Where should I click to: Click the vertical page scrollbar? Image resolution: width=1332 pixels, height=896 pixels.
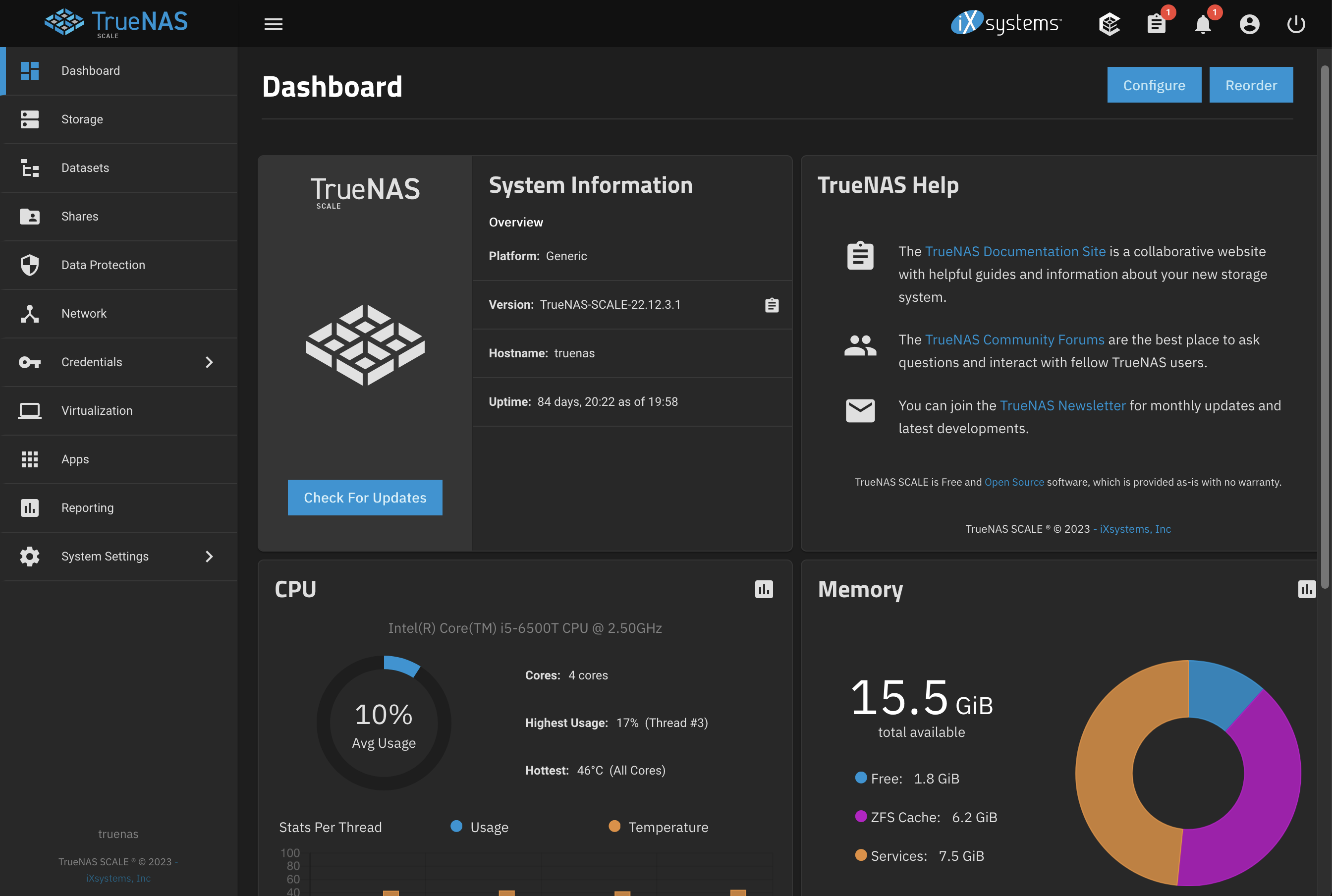pos(1324,326)
